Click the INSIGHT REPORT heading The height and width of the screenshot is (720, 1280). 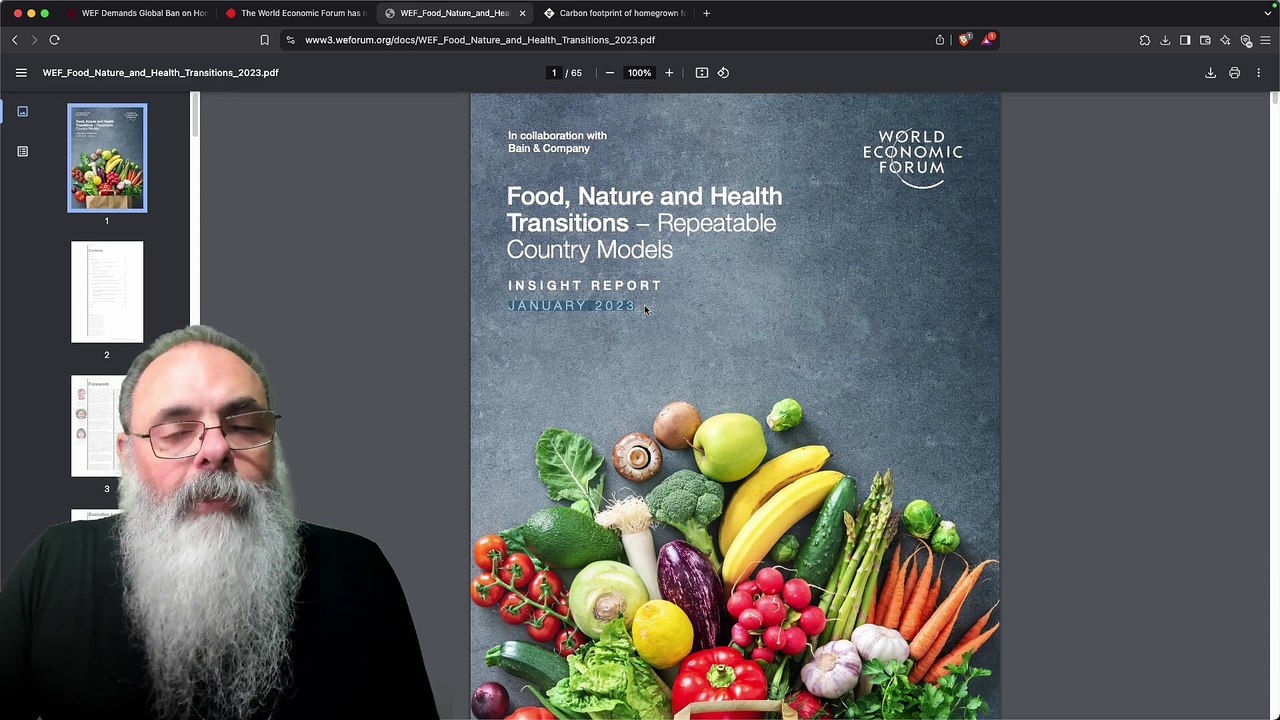584,286
